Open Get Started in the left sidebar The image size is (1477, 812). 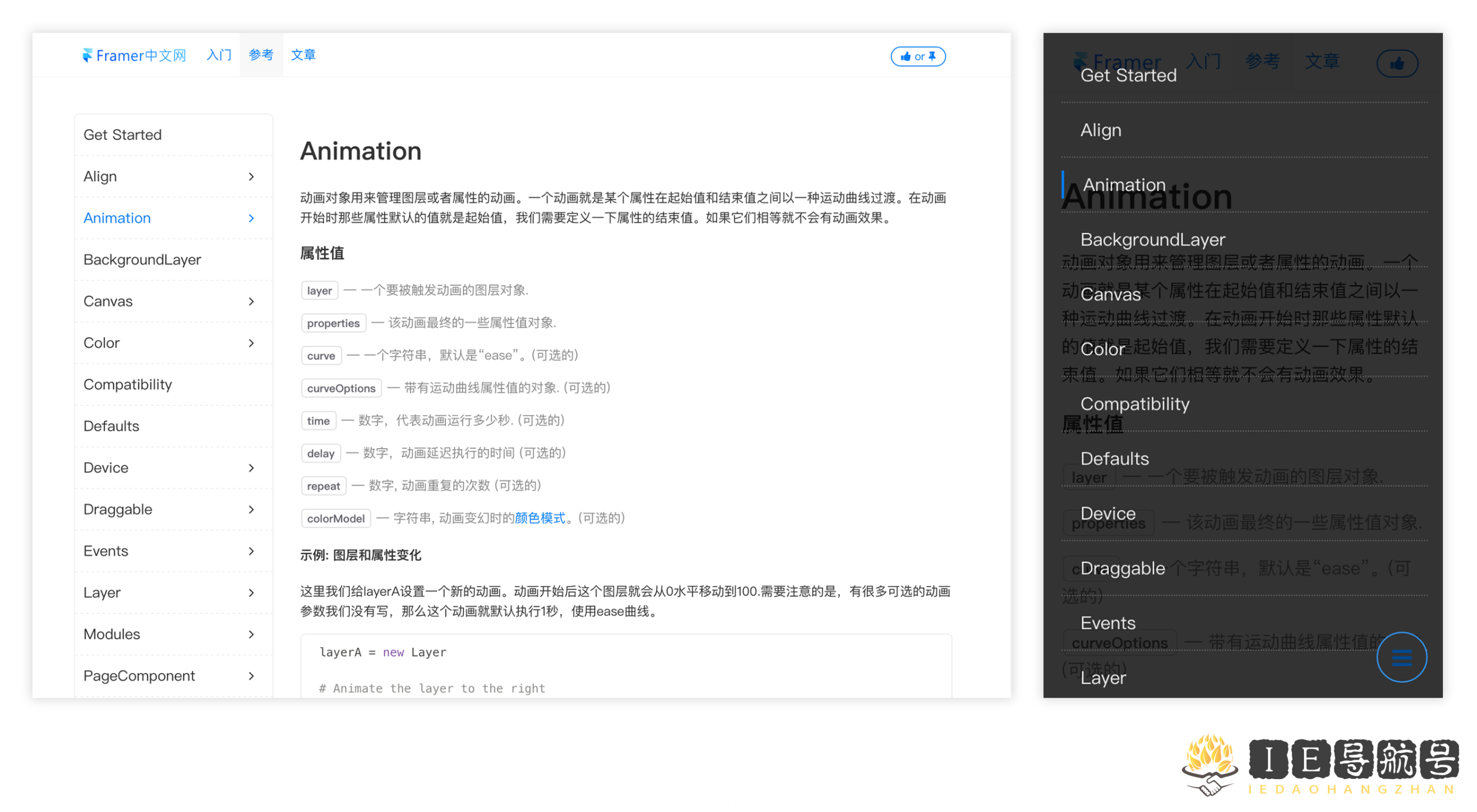pyautogui.click(x=173, y=135)
